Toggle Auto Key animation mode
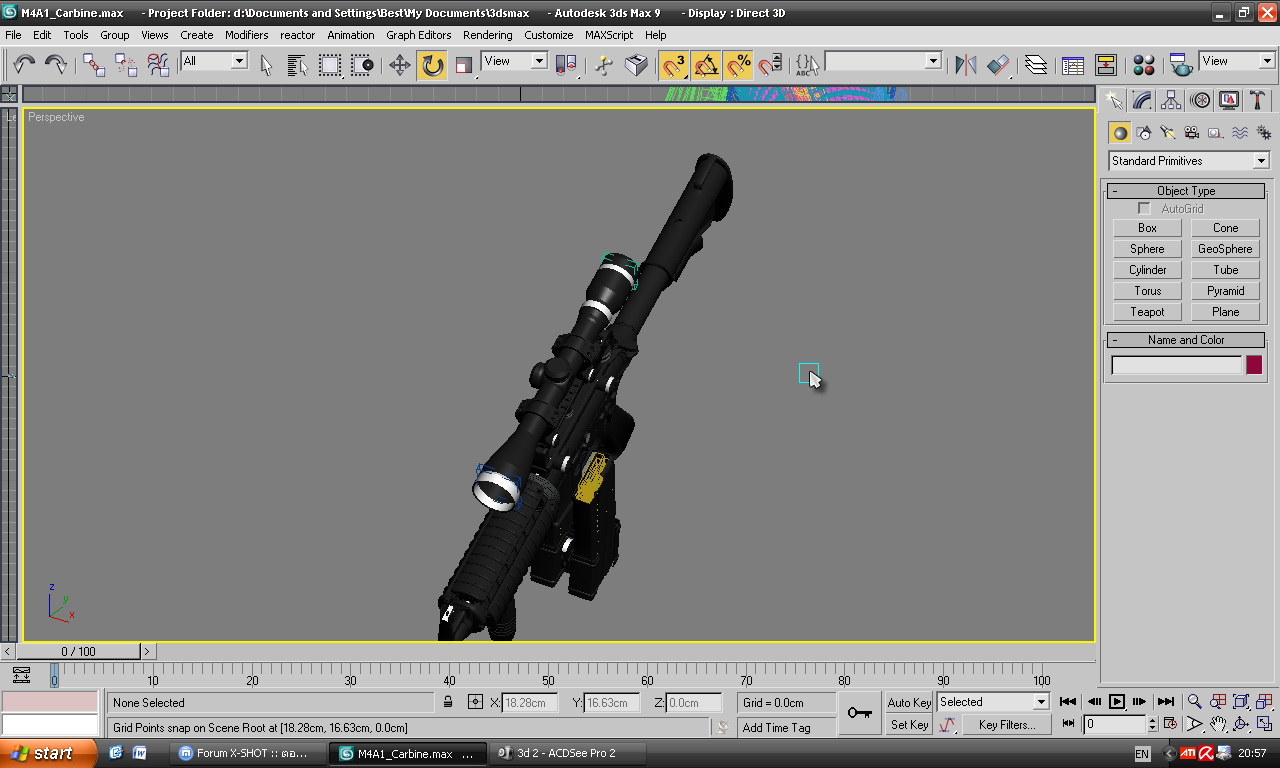Image resolution: width=1280 pixels, height=768 pixels. click(909, 703)
